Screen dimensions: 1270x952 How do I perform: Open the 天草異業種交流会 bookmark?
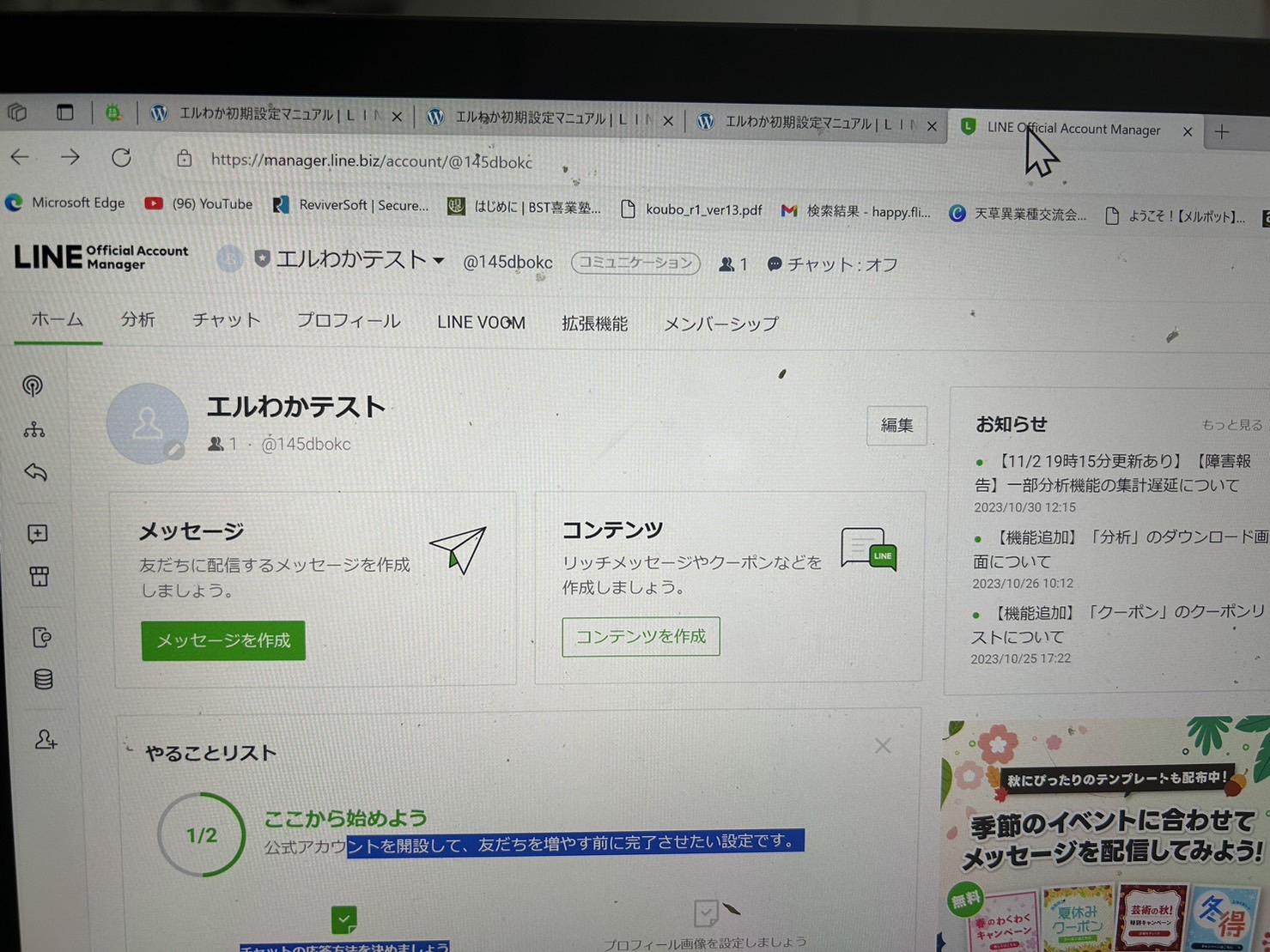tap(1018, 214)
